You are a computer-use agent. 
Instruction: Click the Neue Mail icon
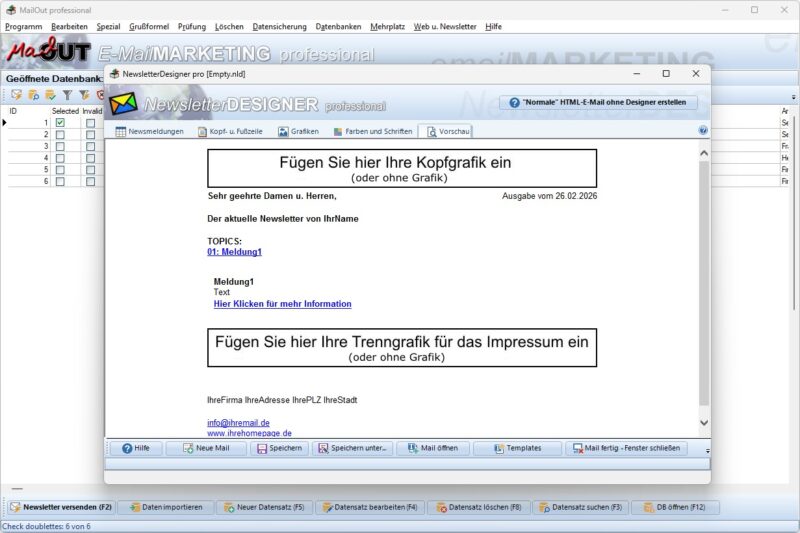coord(188,448)
